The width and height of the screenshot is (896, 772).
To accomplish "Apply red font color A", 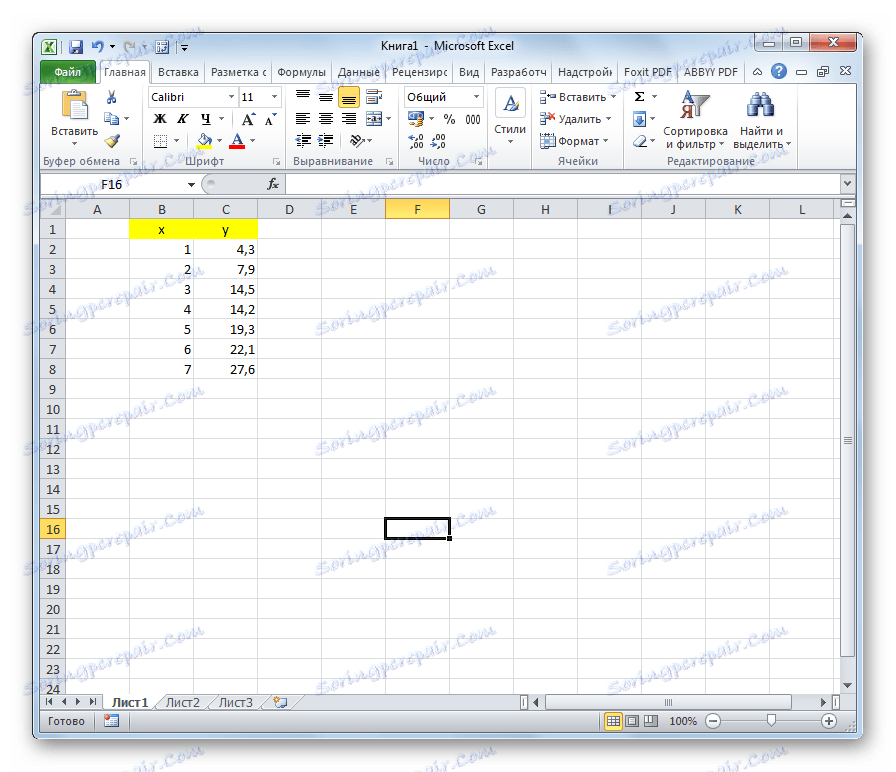I will [237, 141].
